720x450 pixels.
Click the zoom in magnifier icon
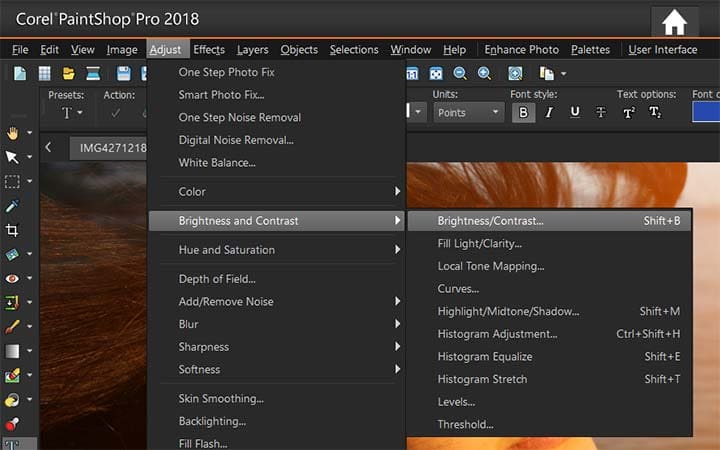(x=484, y=73)
